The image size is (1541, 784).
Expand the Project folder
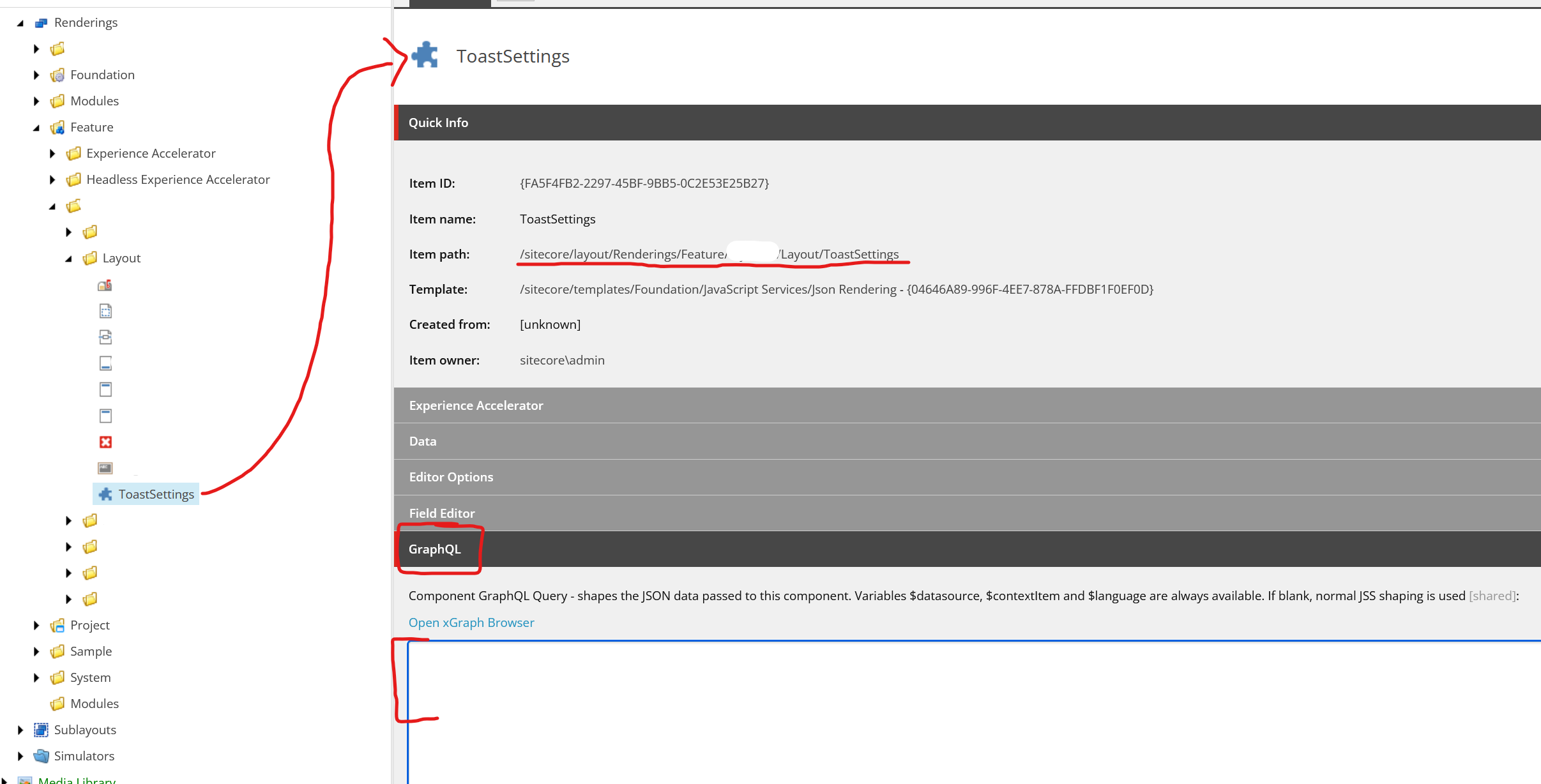(x=36, y=626)
